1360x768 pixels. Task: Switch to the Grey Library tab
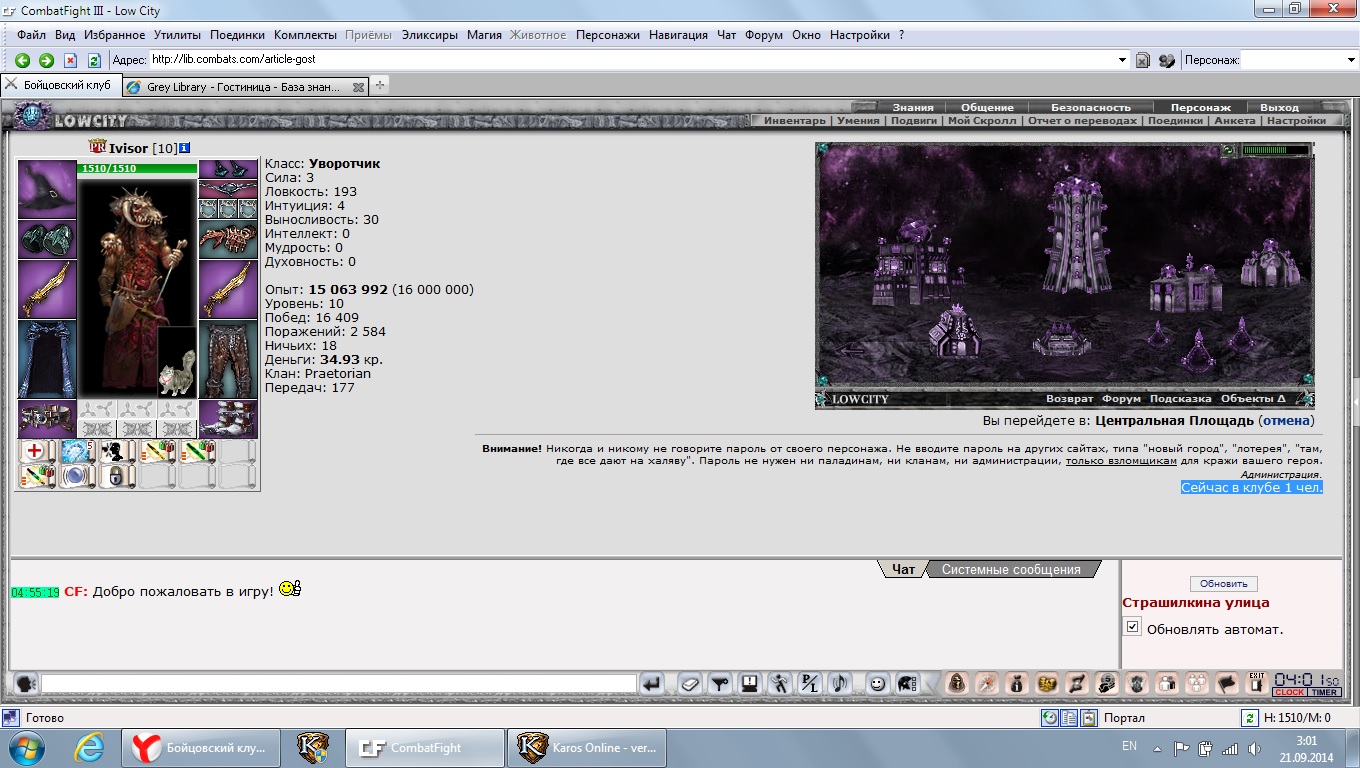244,87
